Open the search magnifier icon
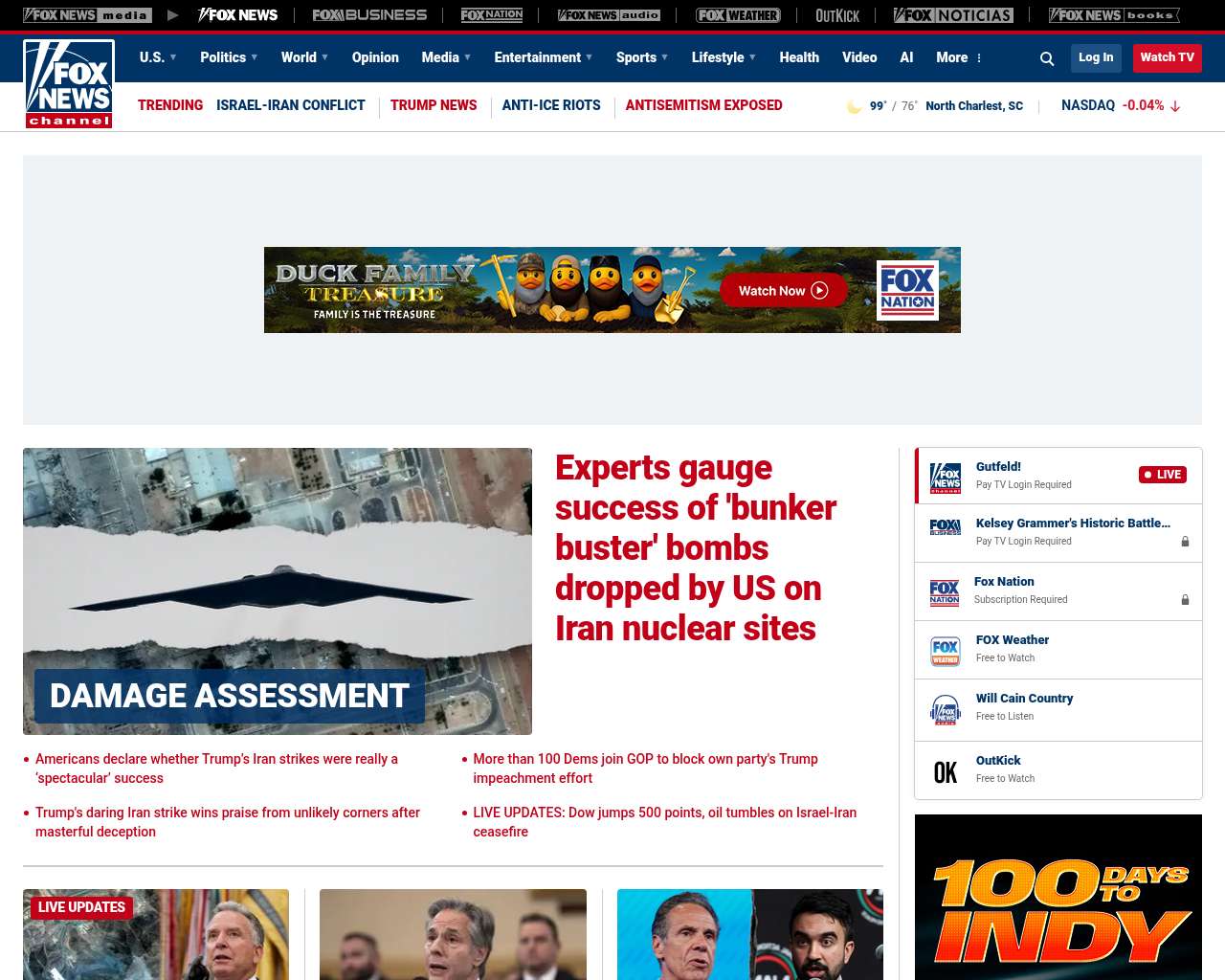This screenshot has height=980, width=1225. (x=1047, y=58)
